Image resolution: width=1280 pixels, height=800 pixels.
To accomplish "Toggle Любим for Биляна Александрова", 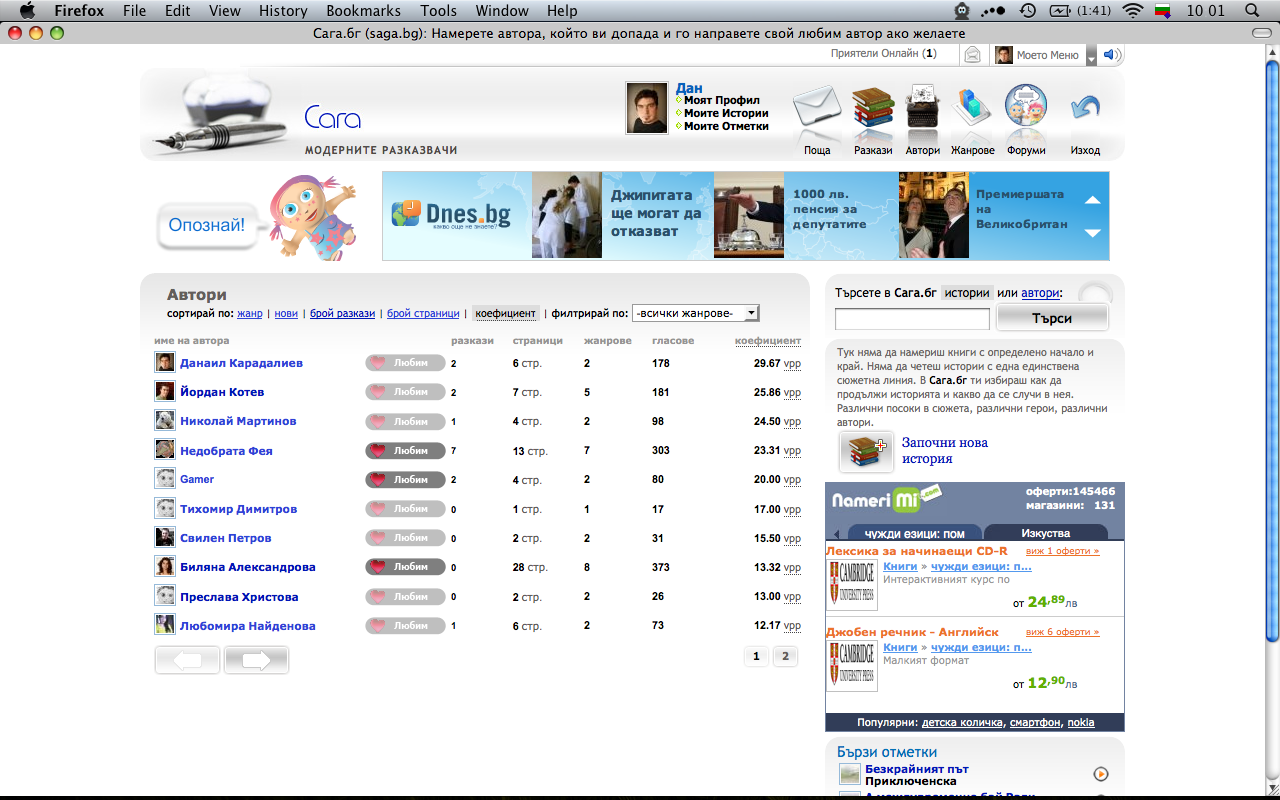I will pyautogui.click(x=405, y=567).
